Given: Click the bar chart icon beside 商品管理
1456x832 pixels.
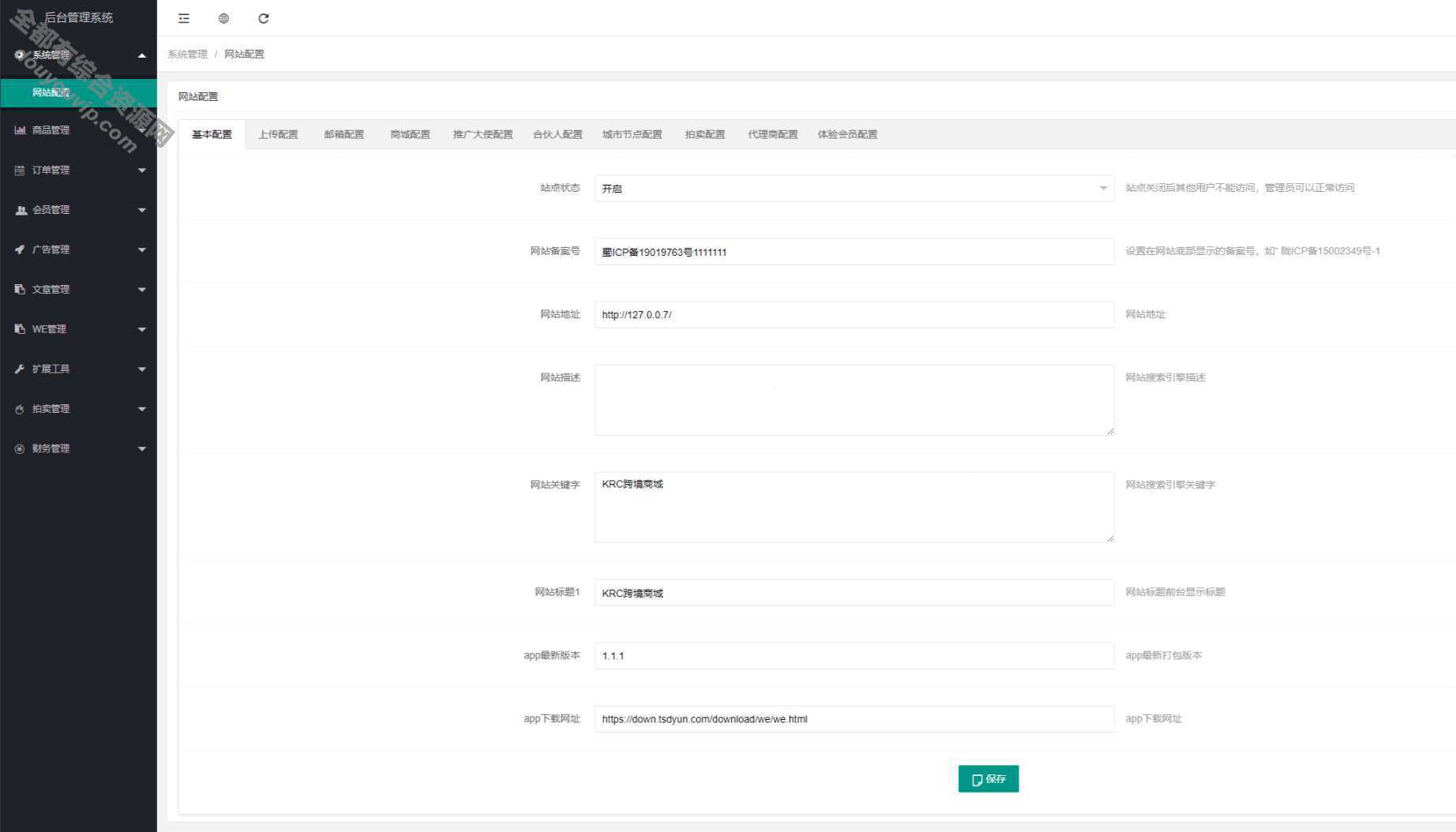Looking at the screenshot, I should pos(20,130).
